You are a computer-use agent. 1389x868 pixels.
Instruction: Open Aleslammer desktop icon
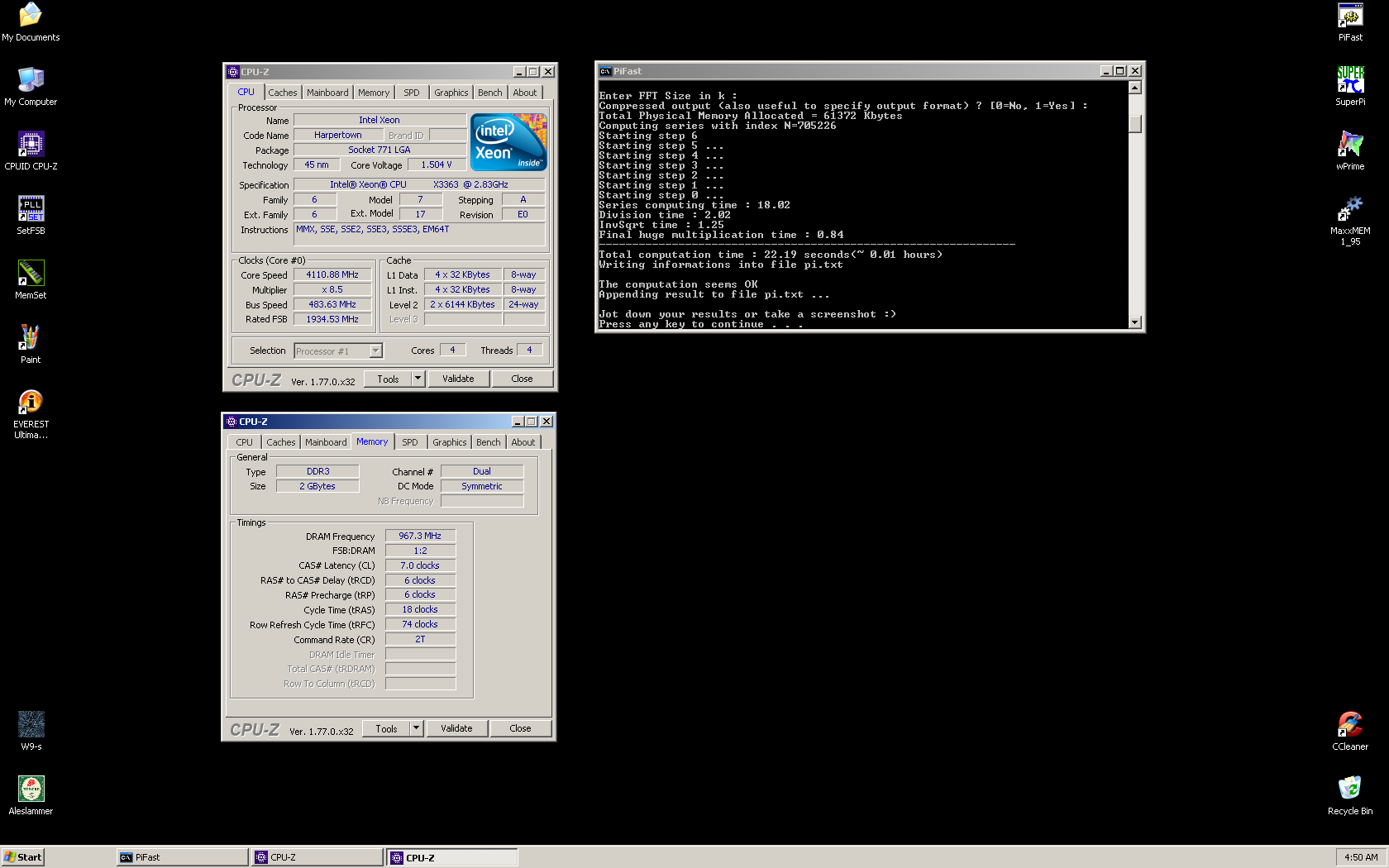(31, 795)
